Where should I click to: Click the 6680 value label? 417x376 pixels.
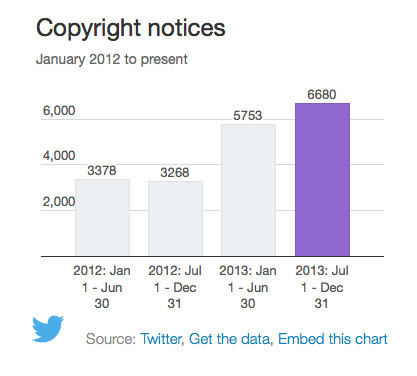point(322,95)
